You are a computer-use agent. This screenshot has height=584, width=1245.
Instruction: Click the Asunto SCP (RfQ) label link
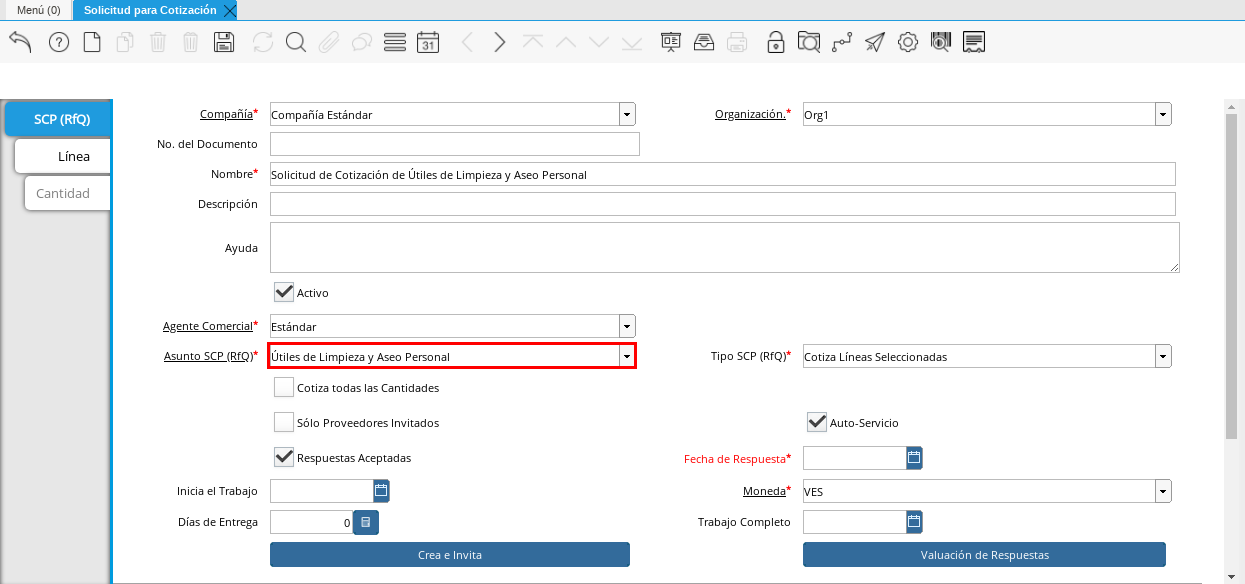pos(207,356)
